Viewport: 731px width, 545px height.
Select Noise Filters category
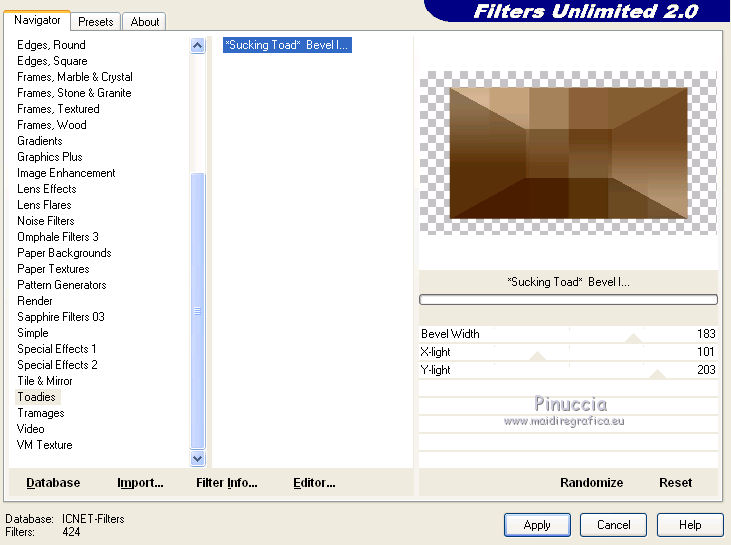coord(46,221)
